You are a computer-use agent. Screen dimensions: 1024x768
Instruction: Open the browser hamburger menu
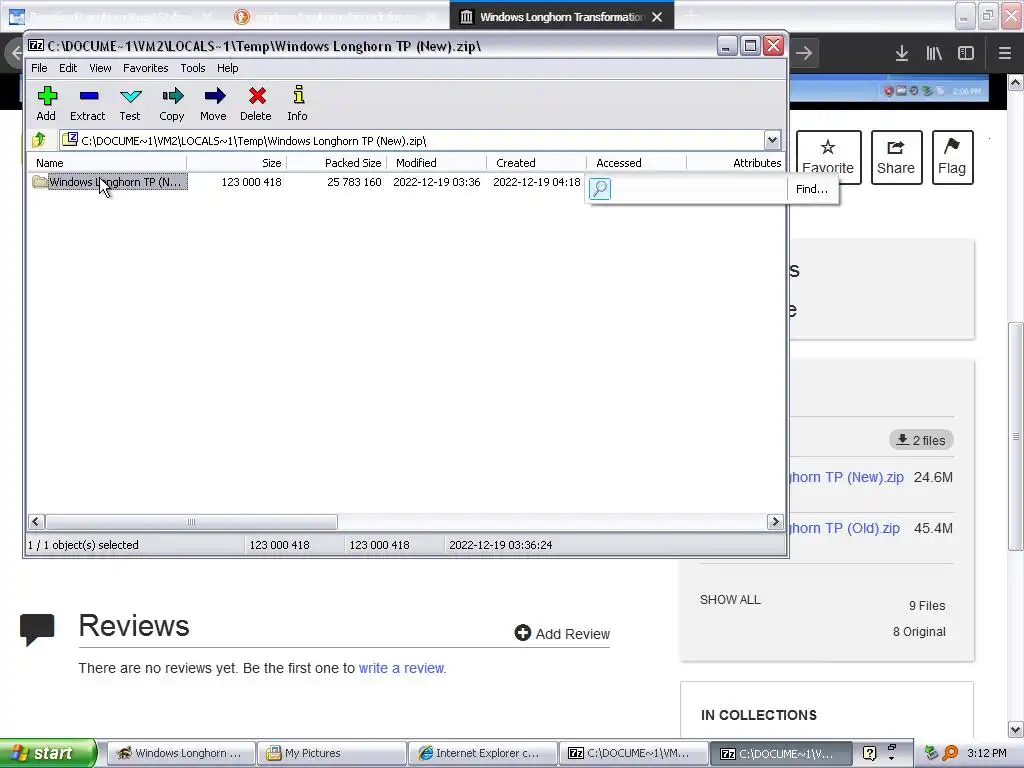[1004, 54]
